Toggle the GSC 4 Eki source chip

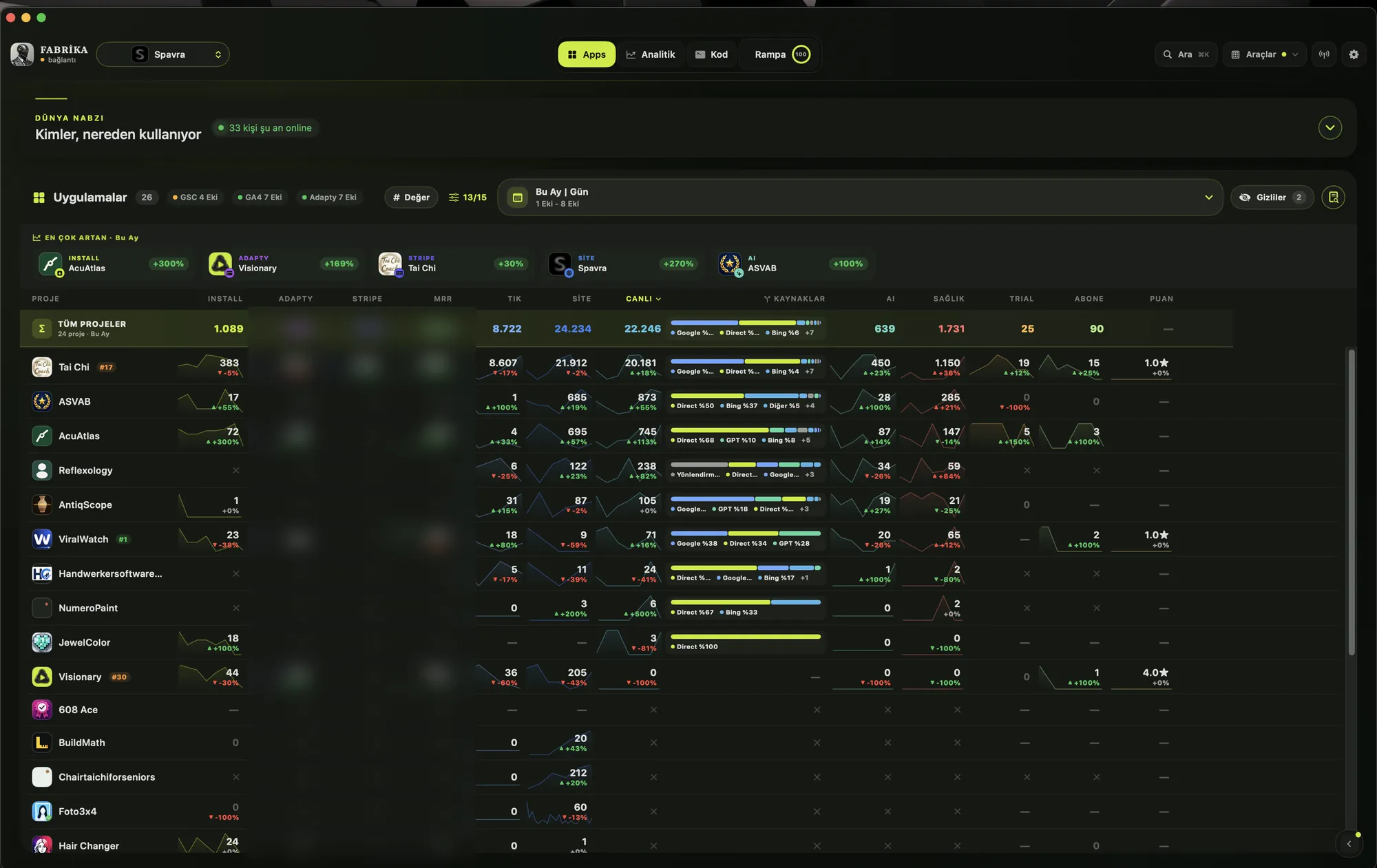pyautogui.click(x=195, y=198)
